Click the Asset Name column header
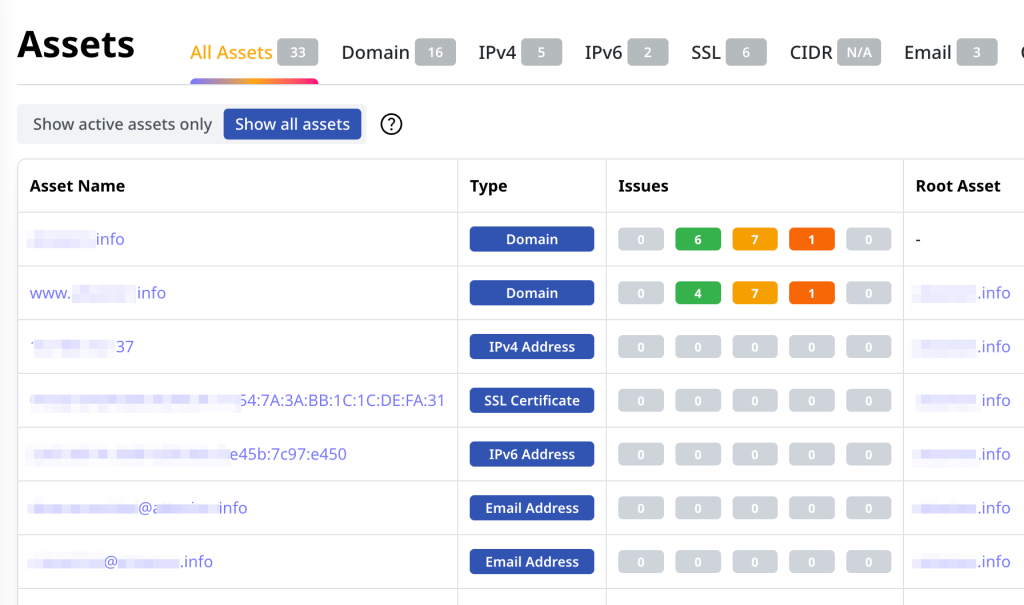The image size is (1024, 605). (78, 186)
